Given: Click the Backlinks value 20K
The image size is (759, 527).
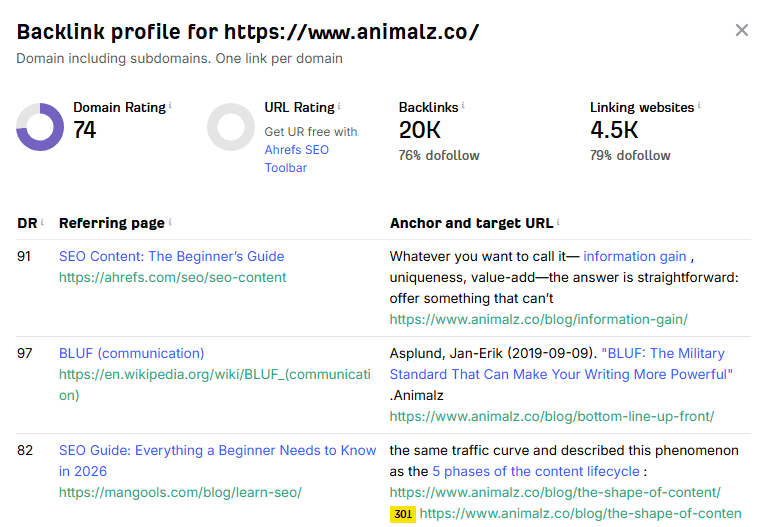Looking at the screenshot, I should pyautogui.click(x=420, y=130).
